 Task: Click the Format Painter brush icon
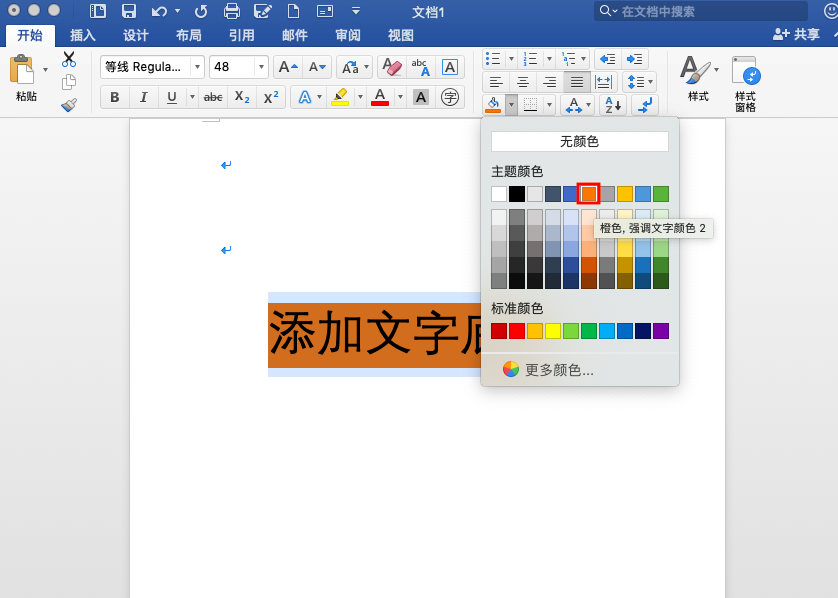(x=69, y=104)
